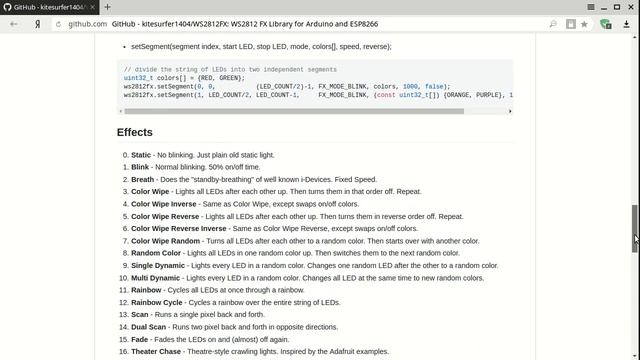Screen dimensions: 640x360
Task: Click the page scroll down arrow
Action: (634, 357)
